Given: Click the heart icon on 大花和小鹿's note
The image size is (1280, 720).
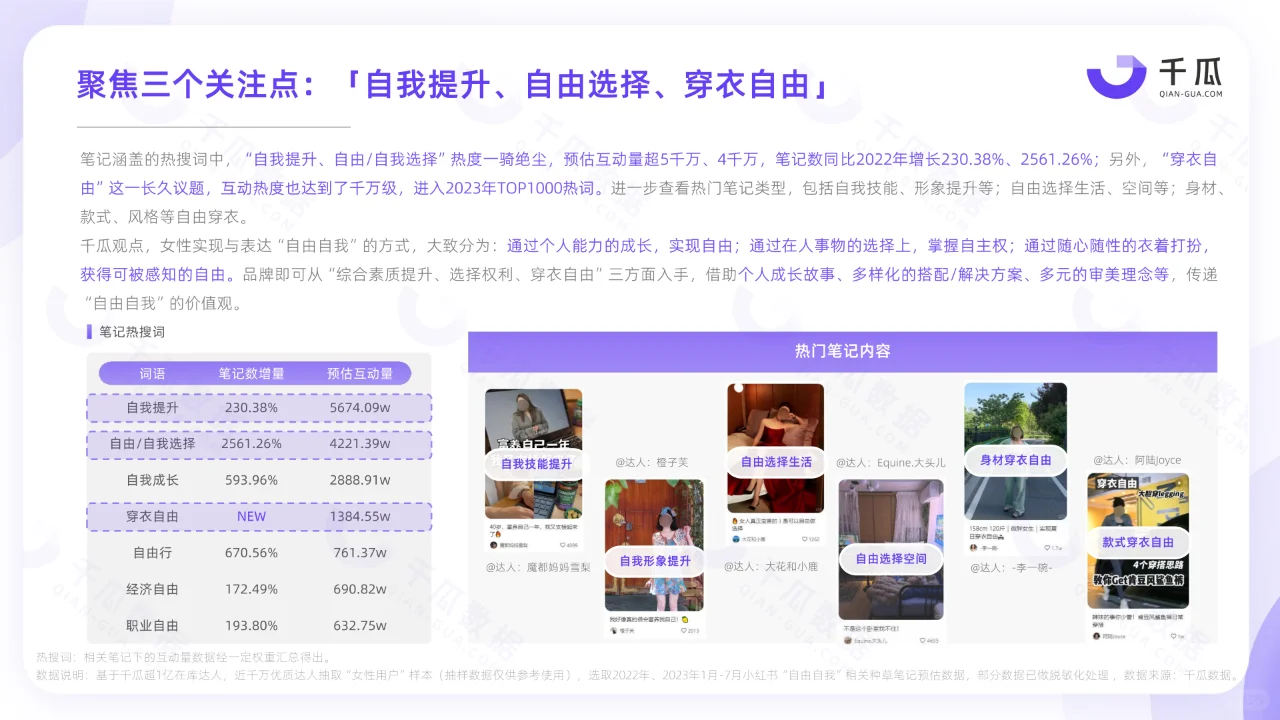Looking at the screenshot, I should click(805, 539).
